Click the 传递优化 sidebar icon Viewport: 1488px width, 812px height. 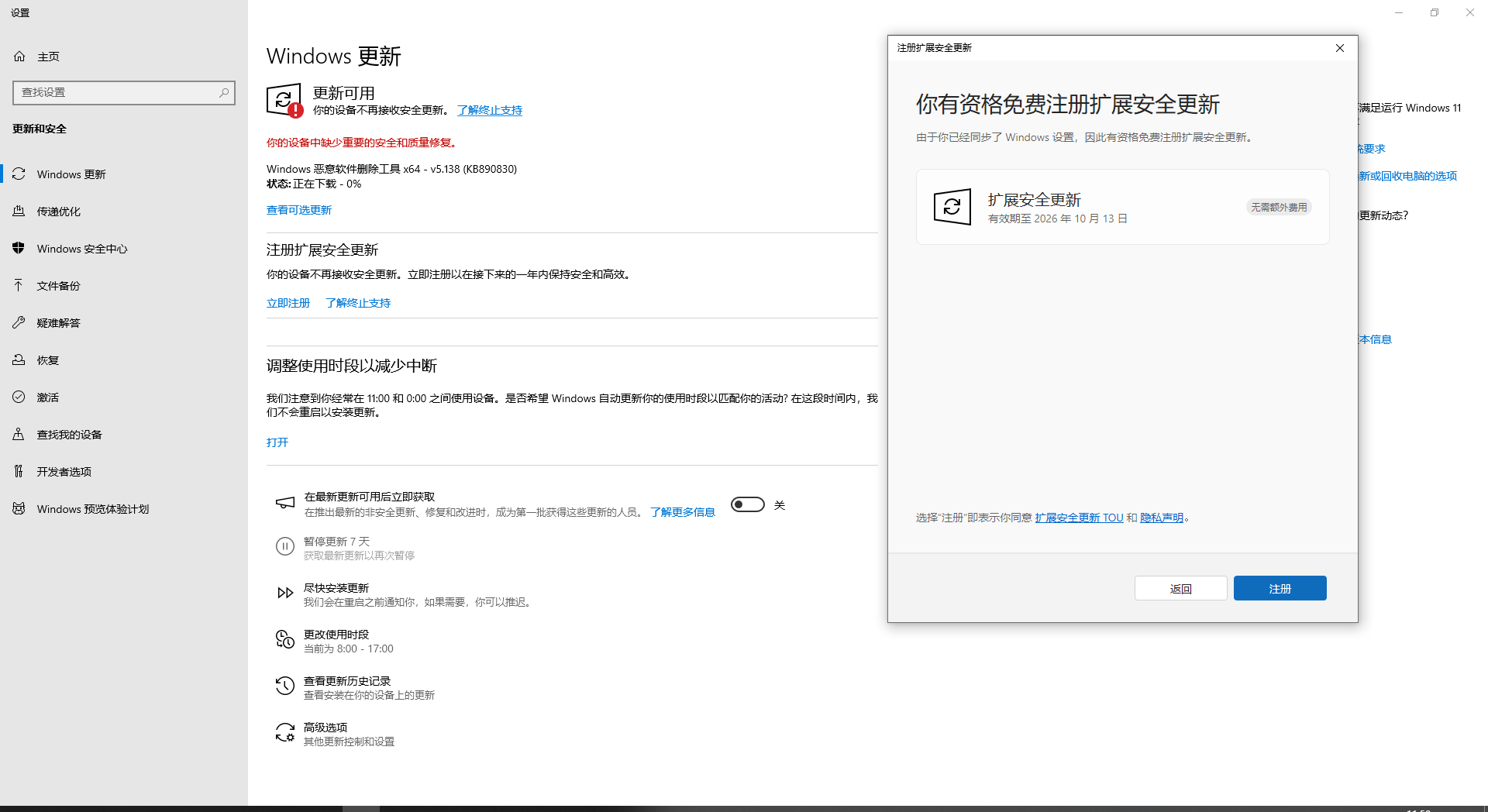click(19, 211)
